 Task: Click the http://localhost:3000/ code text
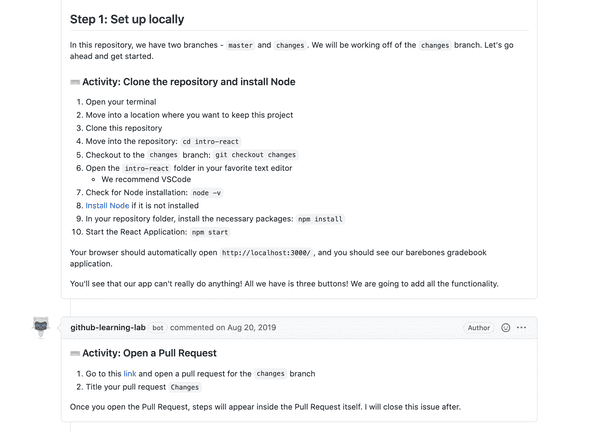coord(266,253)
